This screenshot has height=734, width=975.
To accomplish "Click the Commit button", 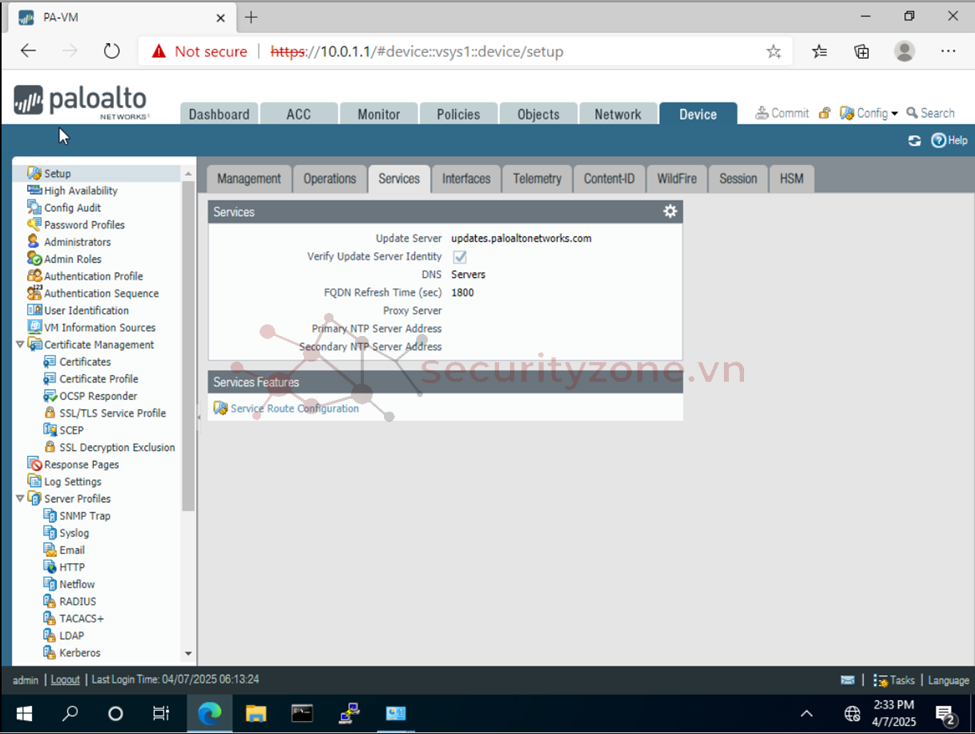I will [782, 113].
